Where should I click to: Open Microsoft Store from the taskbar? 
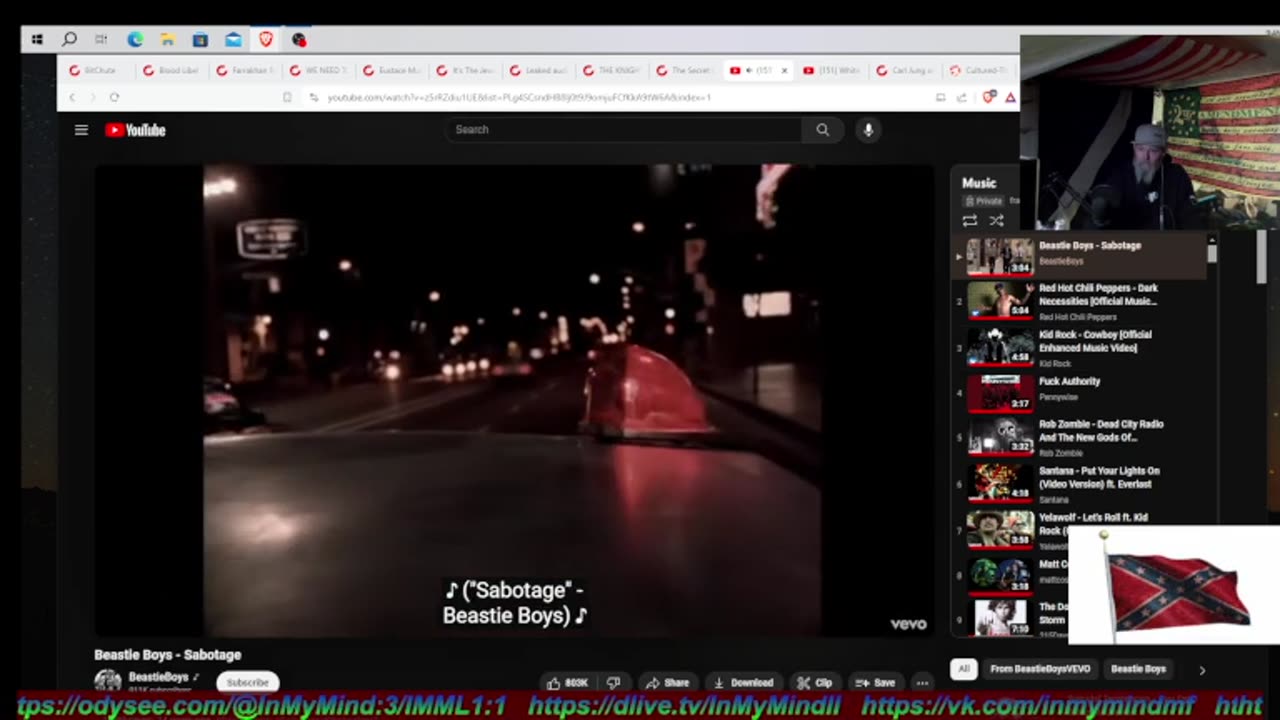[x=200, y=40]
